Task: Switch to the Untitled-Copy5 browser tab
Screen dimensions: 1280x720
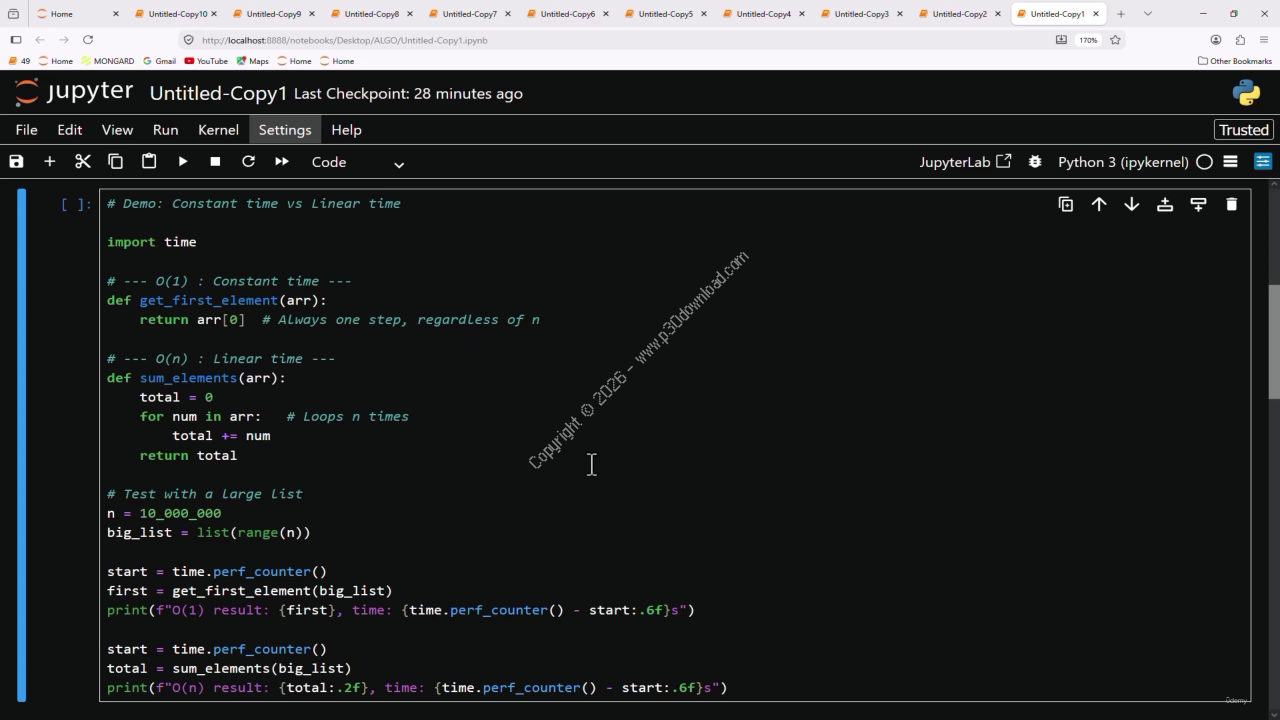Action: pos(665,14)
